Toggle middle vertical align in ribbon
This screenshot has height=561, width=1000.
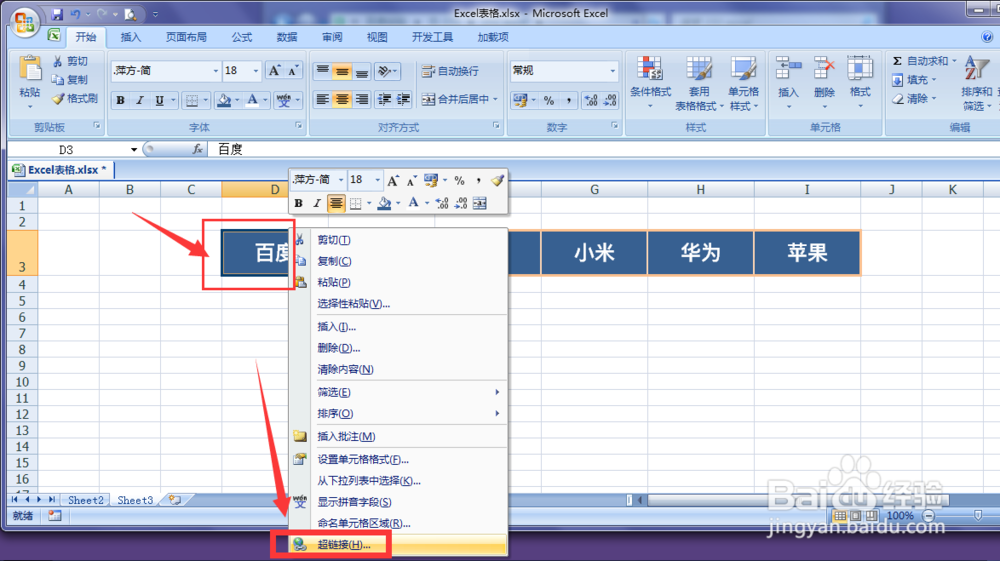pos(342,71)
